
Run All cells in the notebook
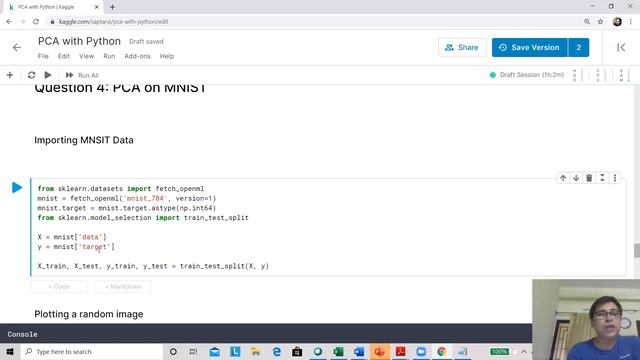tap(82, 75)
